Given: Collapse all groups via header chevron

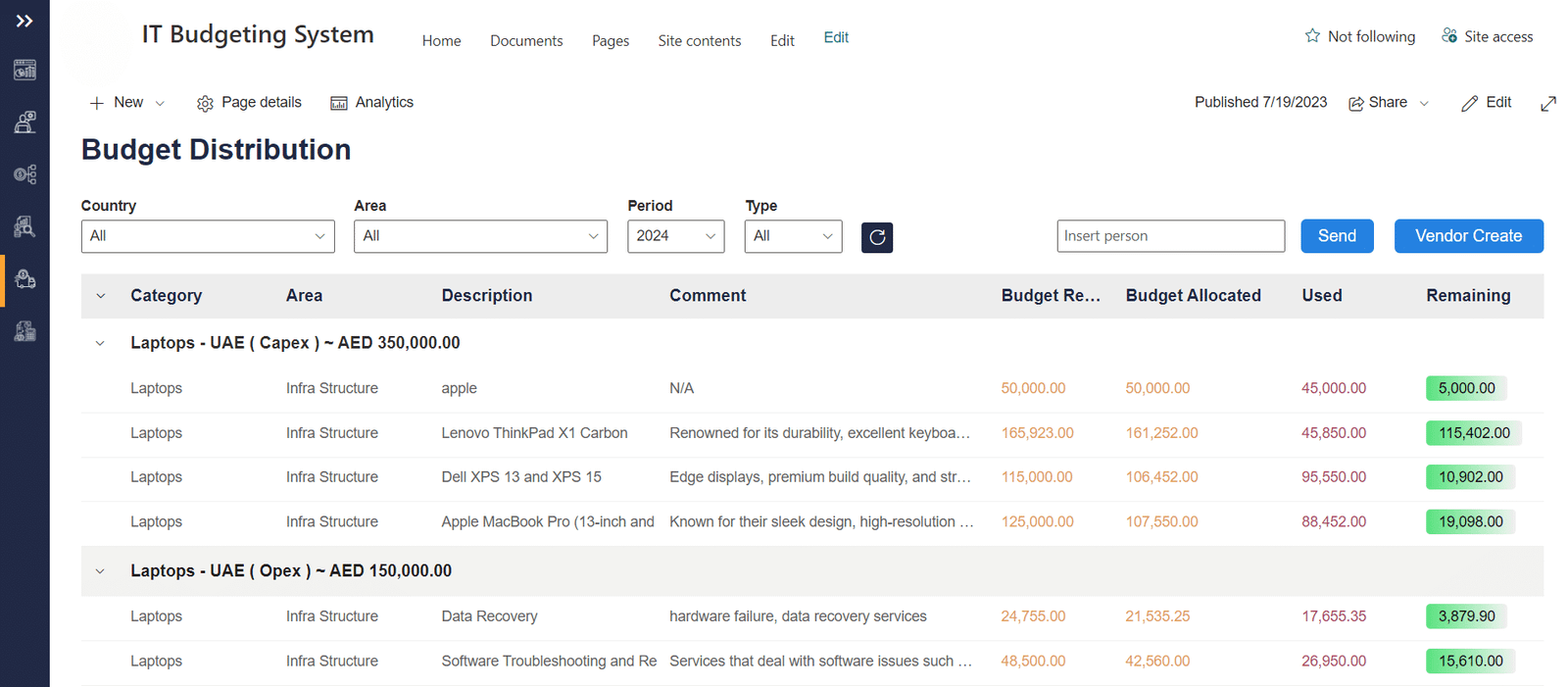Looking at the screenshot, I should point(100,296).
